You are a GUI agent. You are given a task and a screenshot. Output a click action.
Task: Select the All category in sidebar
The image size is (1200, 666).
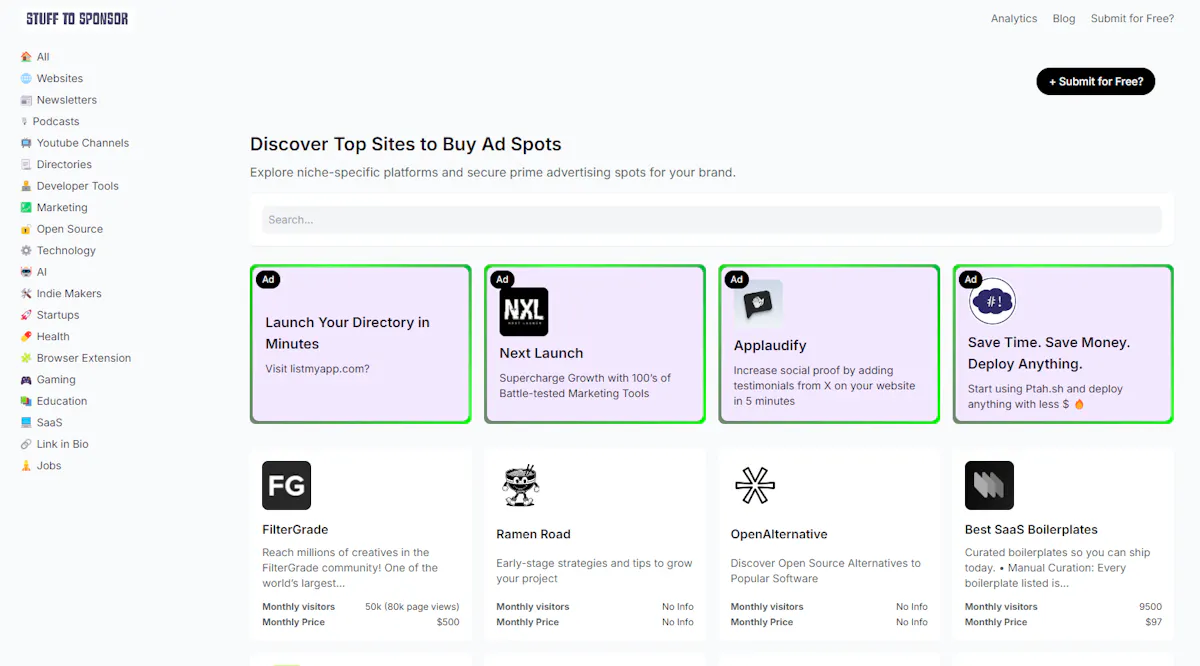(43, 57)
